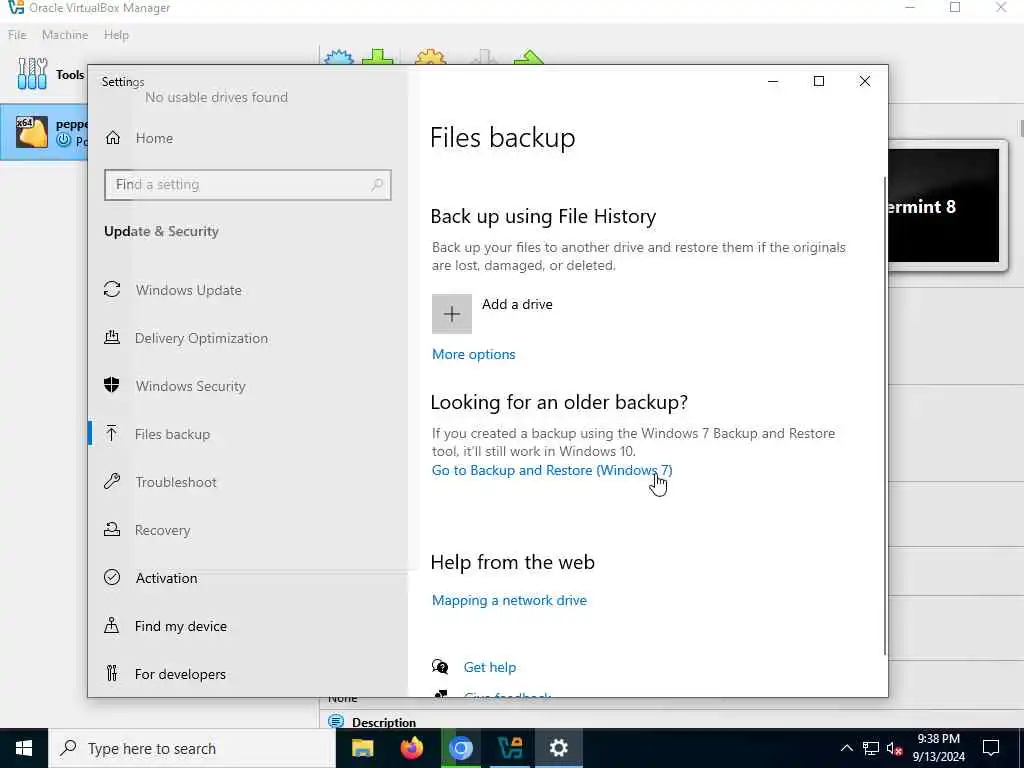Click the Troubleshoot wrench icon

pos(112,481)
